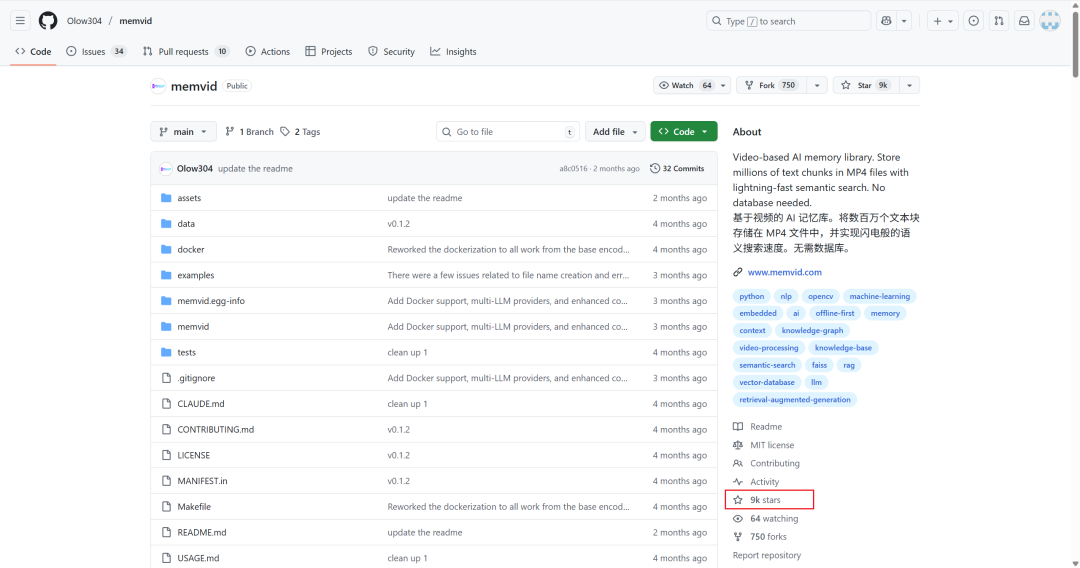Click the tags icon next to 2 Tags

(284, 132)
